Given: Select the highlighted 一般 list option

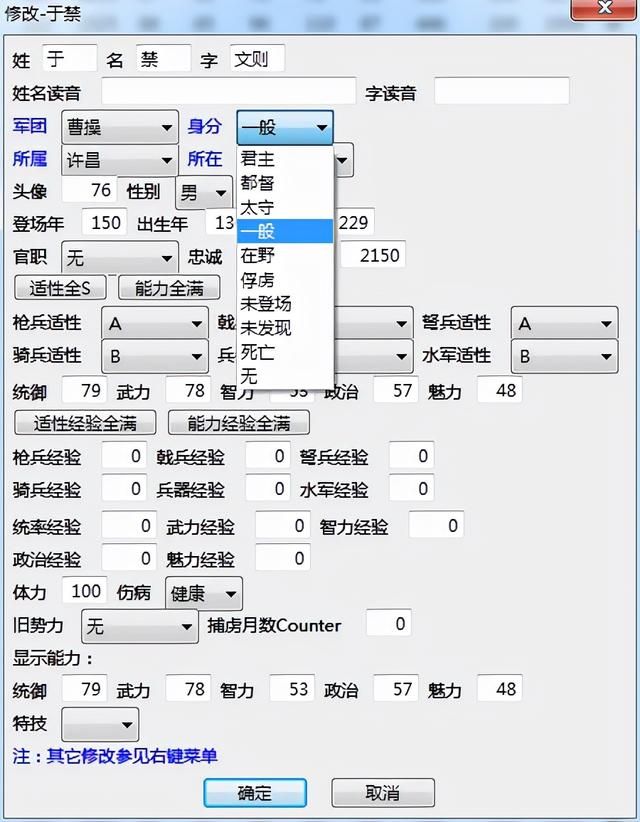Looking at the screenshot, I should point(285,231).
